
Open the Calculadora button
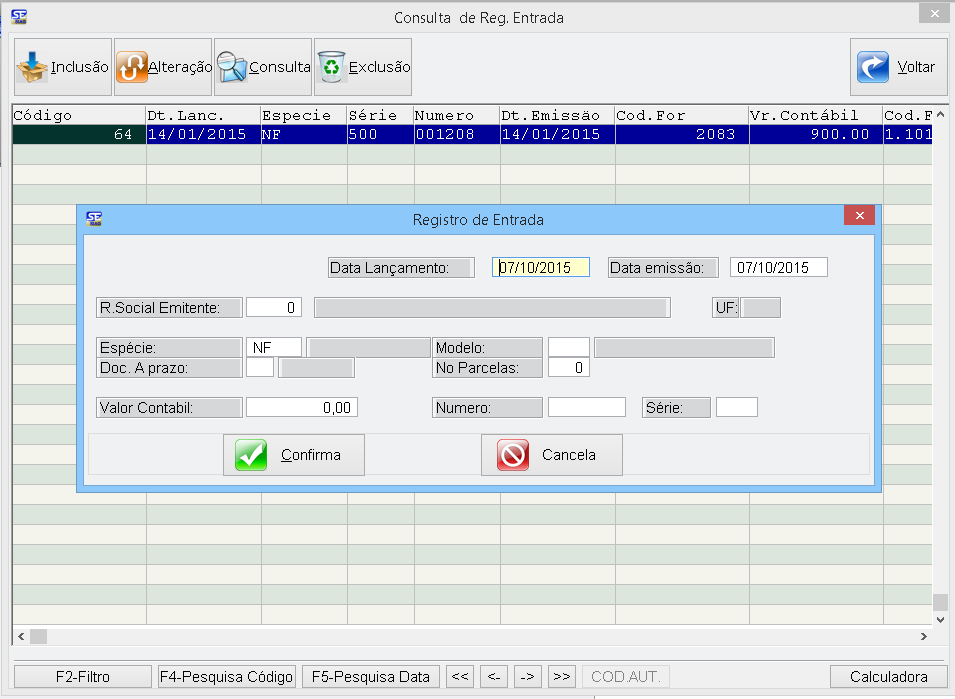tap(888, 677)
